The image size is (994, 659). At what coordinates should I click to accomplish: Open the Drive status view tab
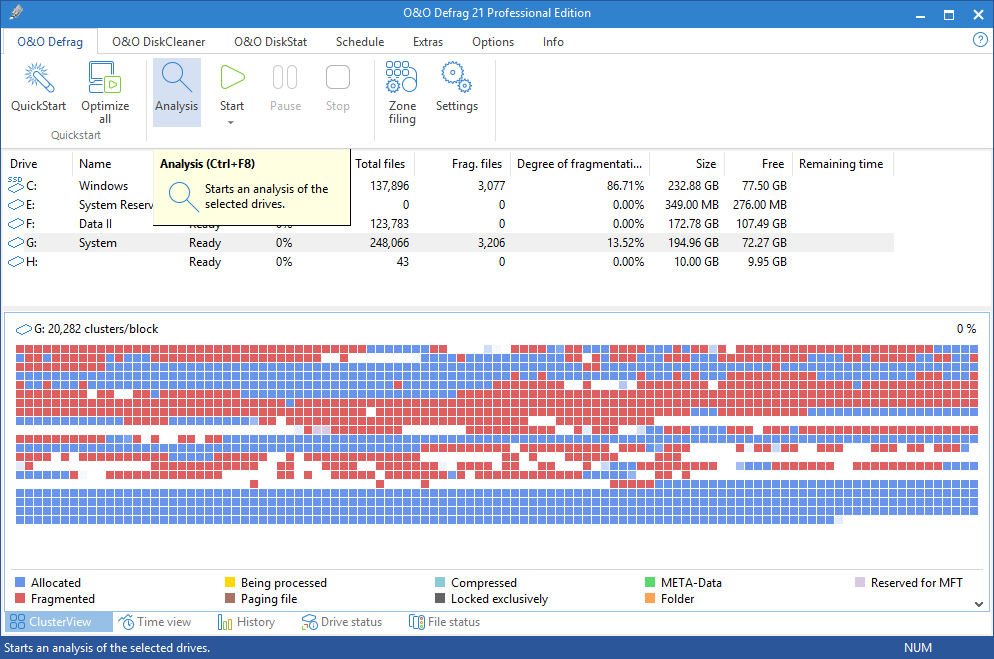[x=342, y=622]
